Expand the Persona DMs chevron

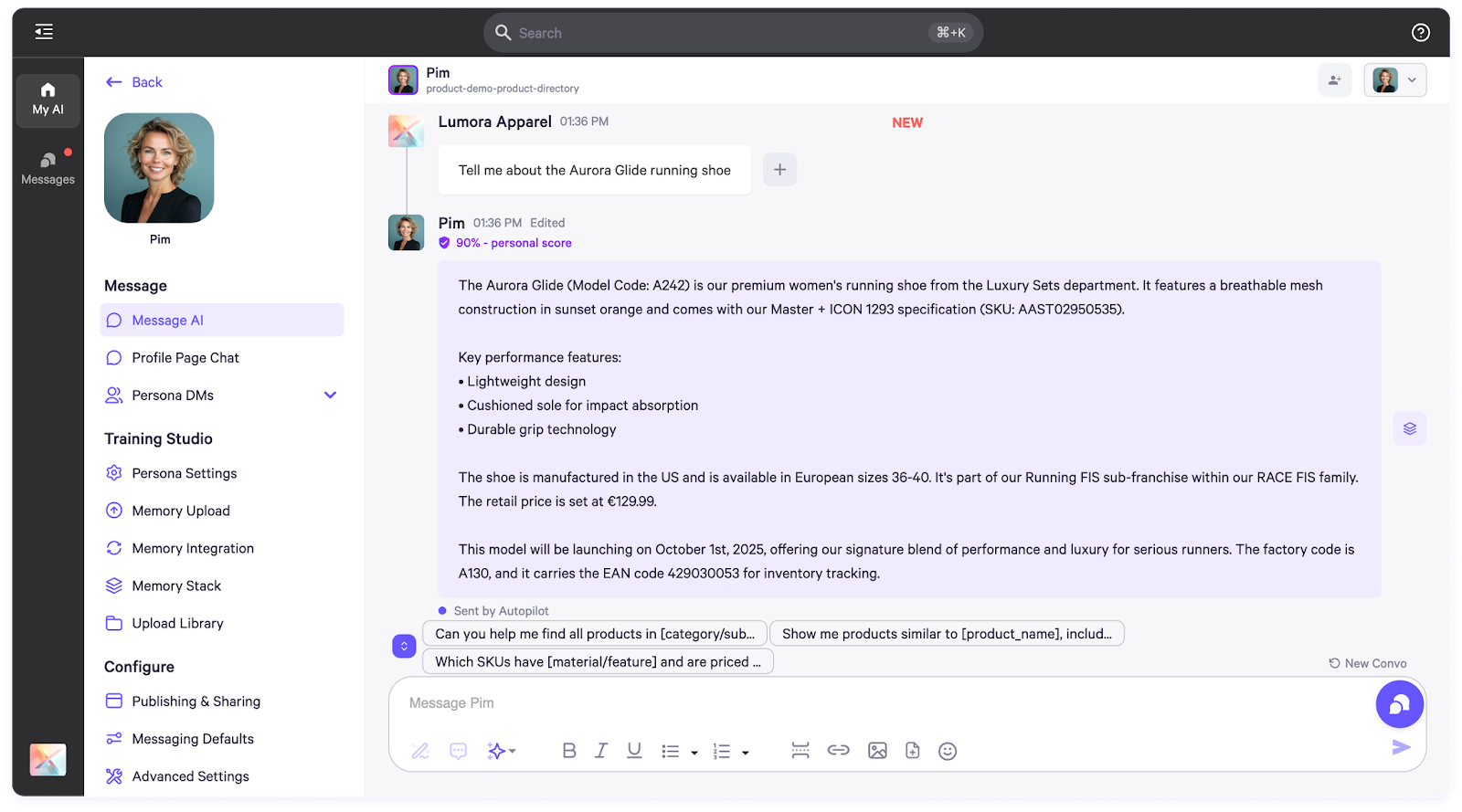(330, 395)
